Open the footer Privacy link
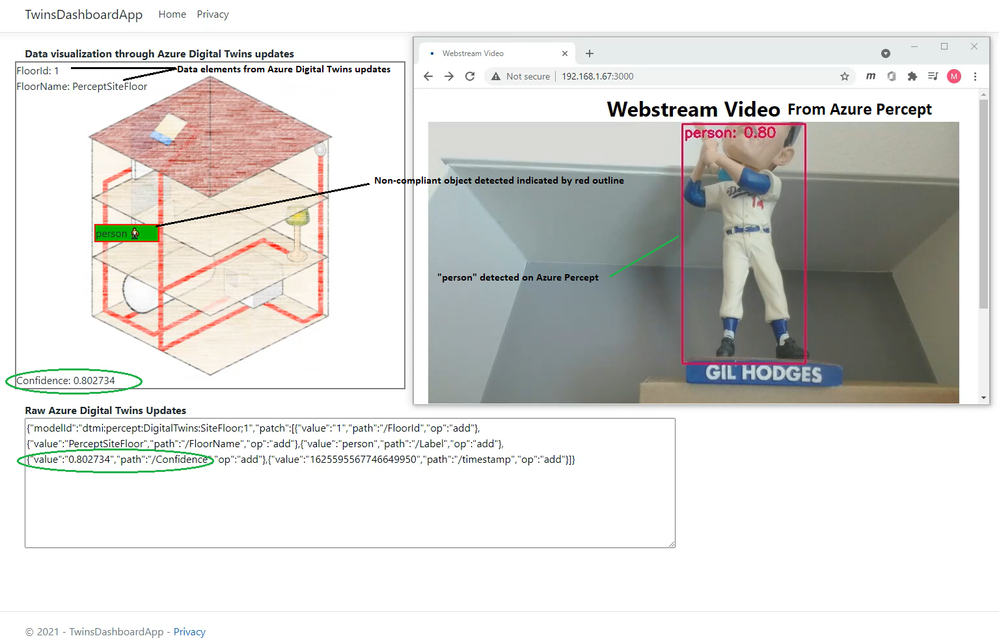The width and height of the screenshot is (999, 638). point(189,632)
